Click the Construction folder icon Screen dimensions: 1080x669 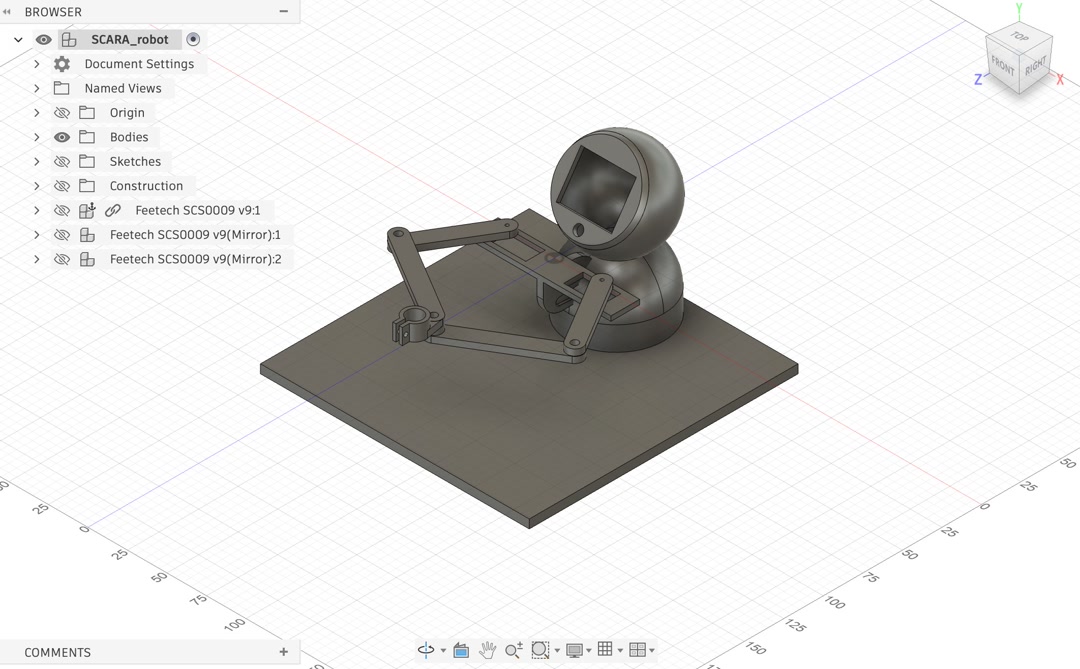coord(87,186)
